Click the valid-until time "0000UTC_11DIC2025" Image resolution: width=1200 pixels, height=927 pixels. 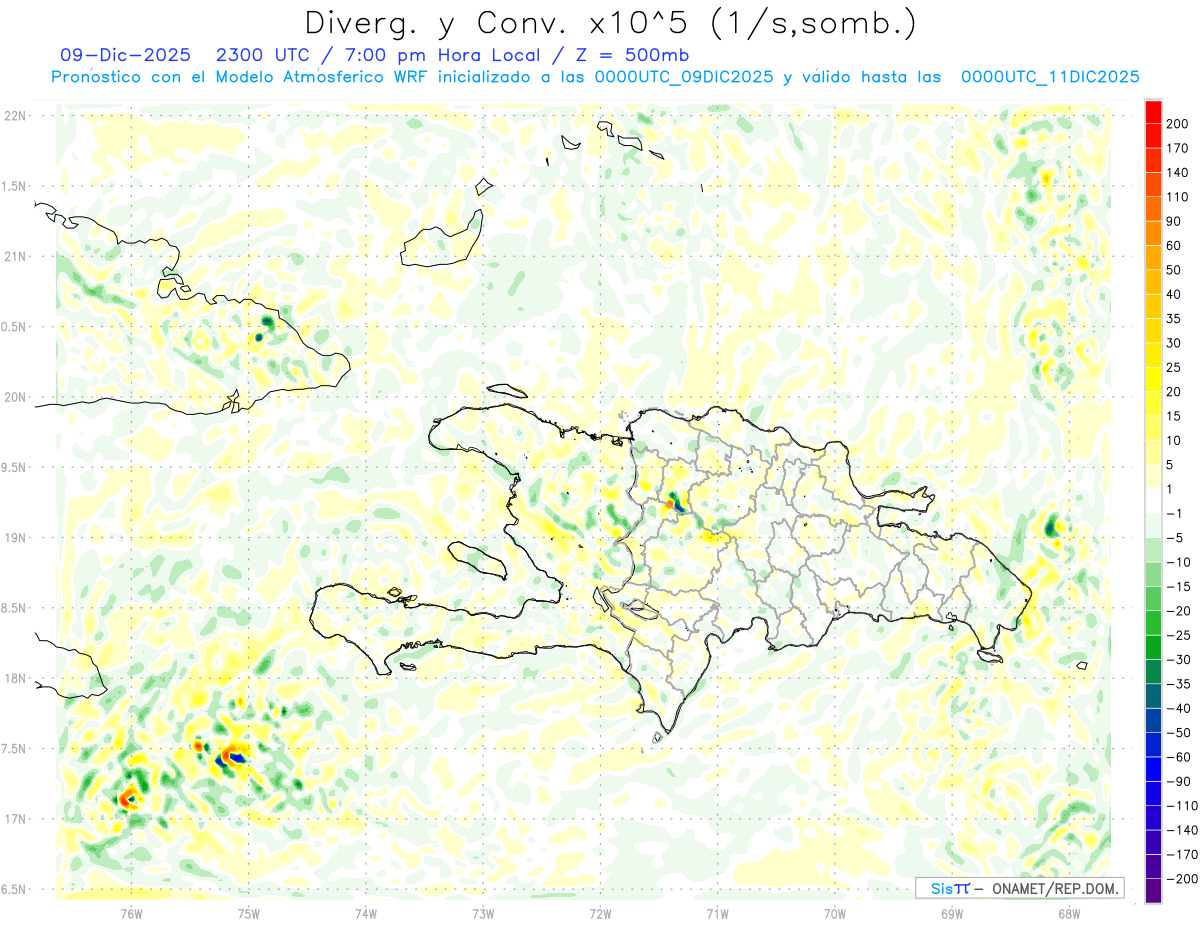(1050, 77)
